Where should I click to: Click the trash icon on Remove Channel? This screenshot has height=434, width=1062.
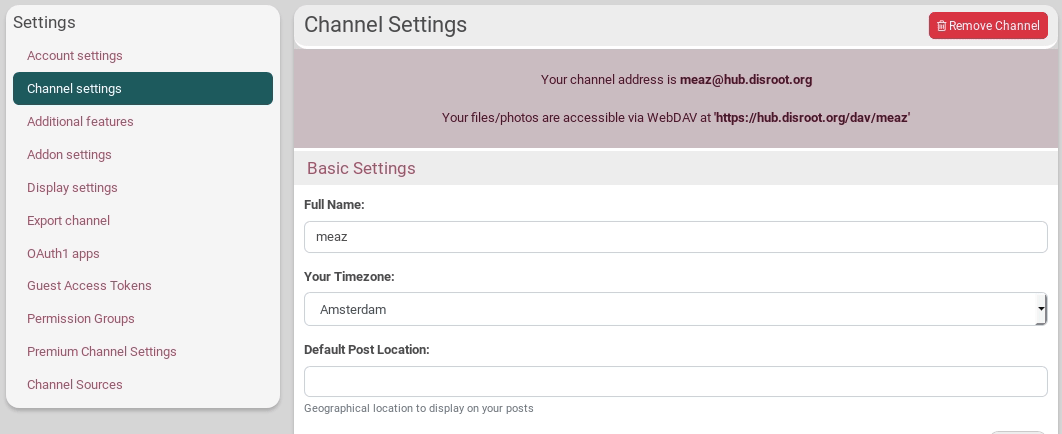coord(941,26)
